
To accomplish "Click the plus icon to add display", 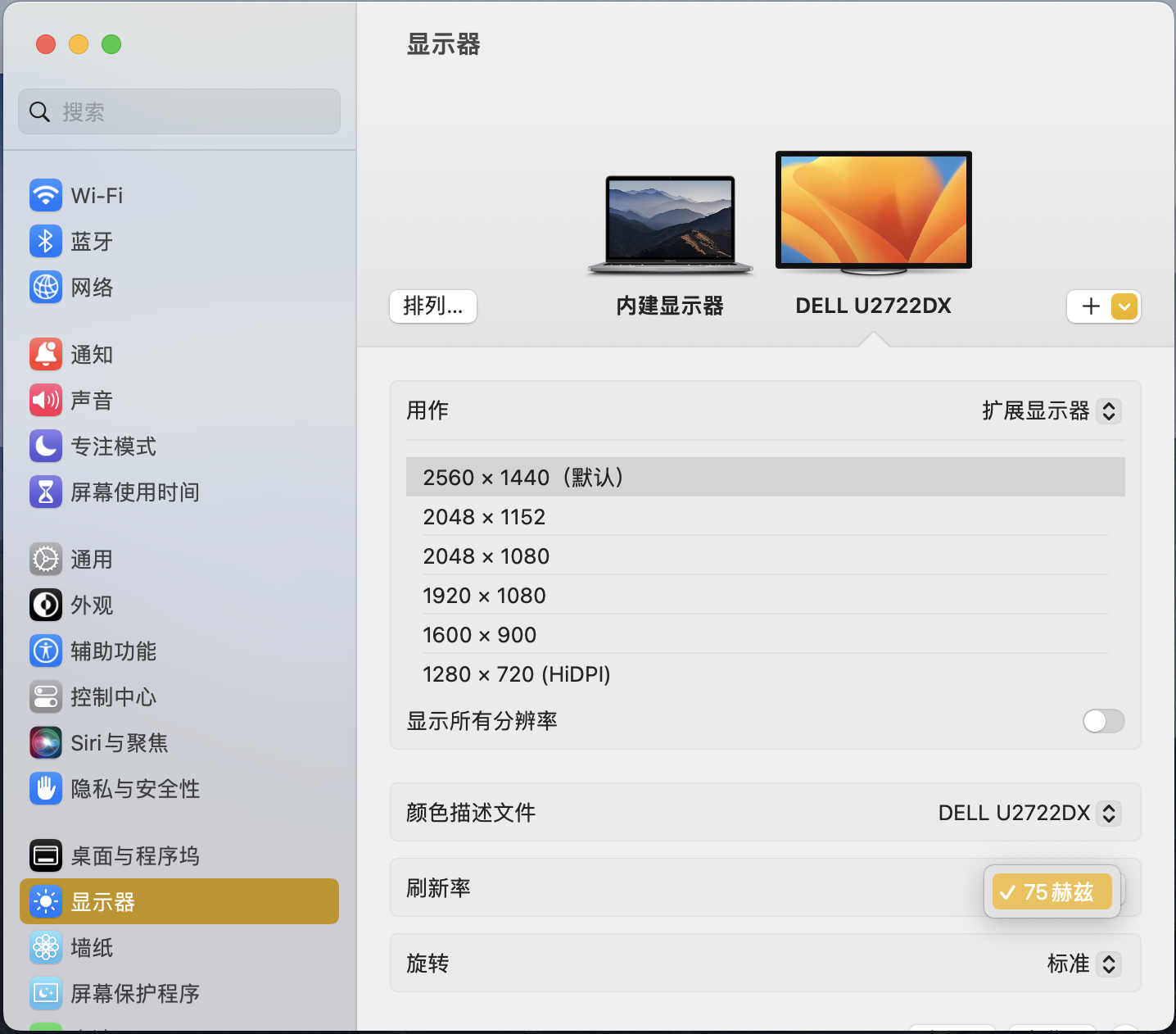I will 1090,306.
